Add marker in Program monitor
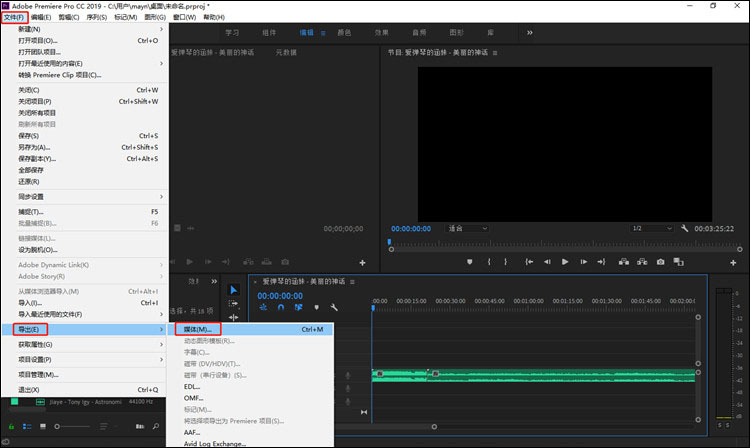This screenshot has height=448, width=750. (470, 262)
